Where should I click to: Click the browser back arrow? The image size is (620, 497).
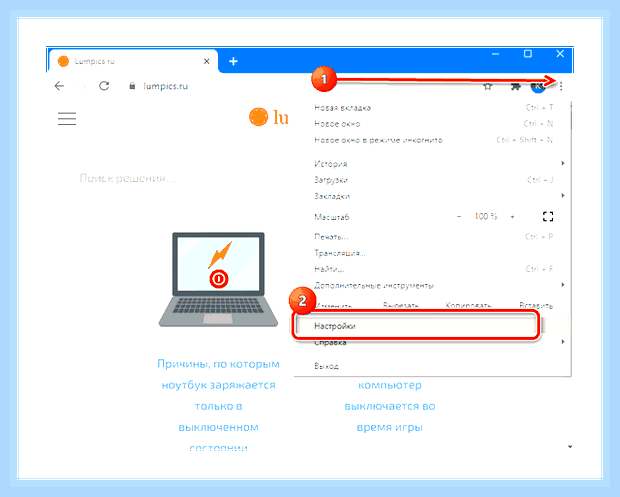(x=59, y=86)
